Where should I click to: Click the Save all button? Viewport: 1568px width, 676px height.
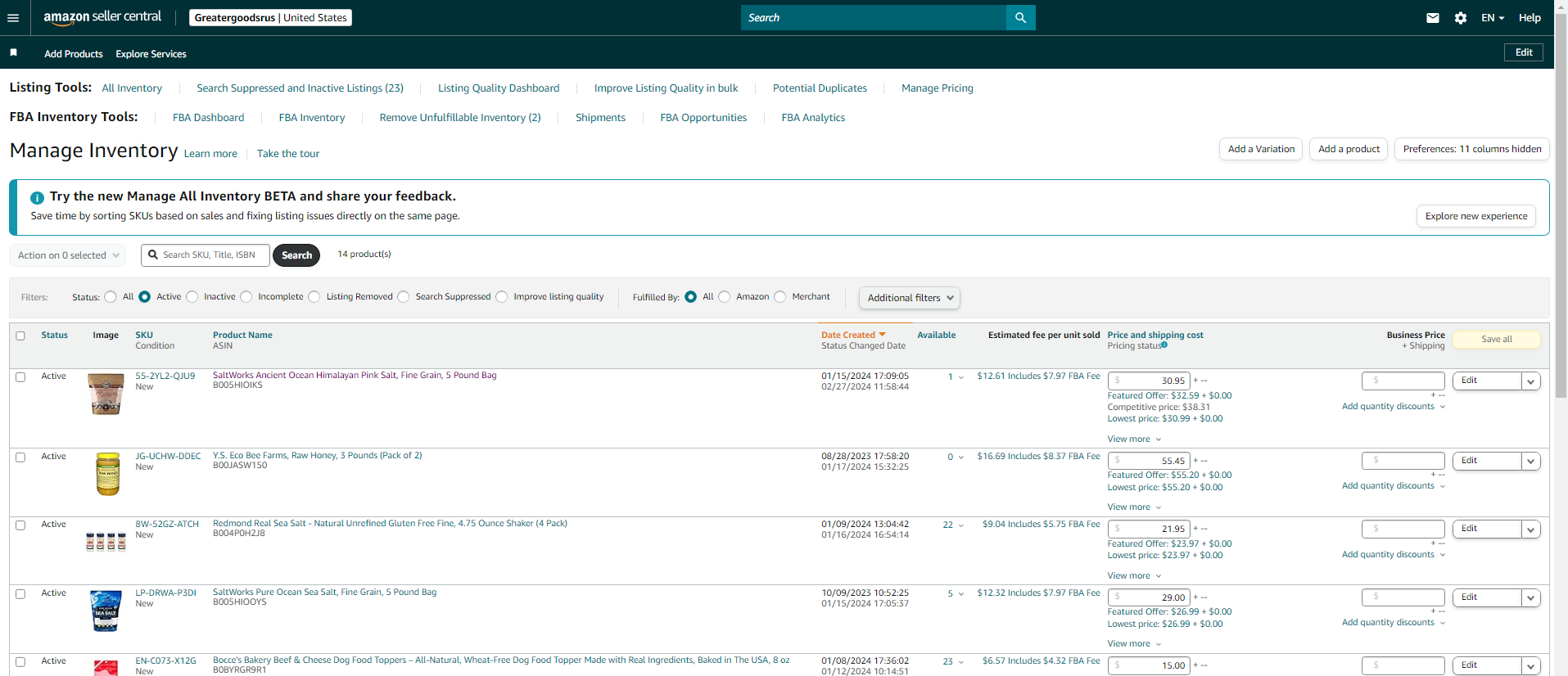tap(1497, 339)
